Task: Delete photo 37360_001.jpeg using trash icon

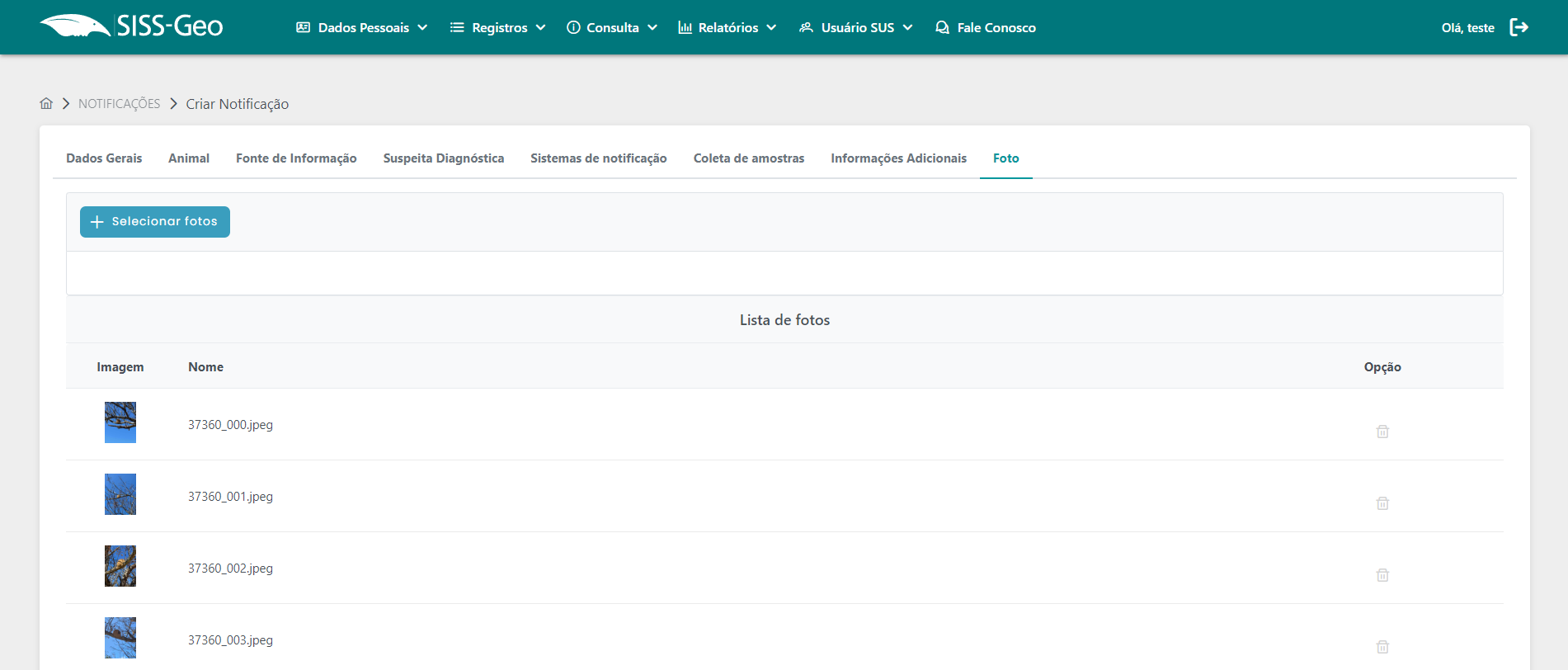Action: pos(1382,503)
